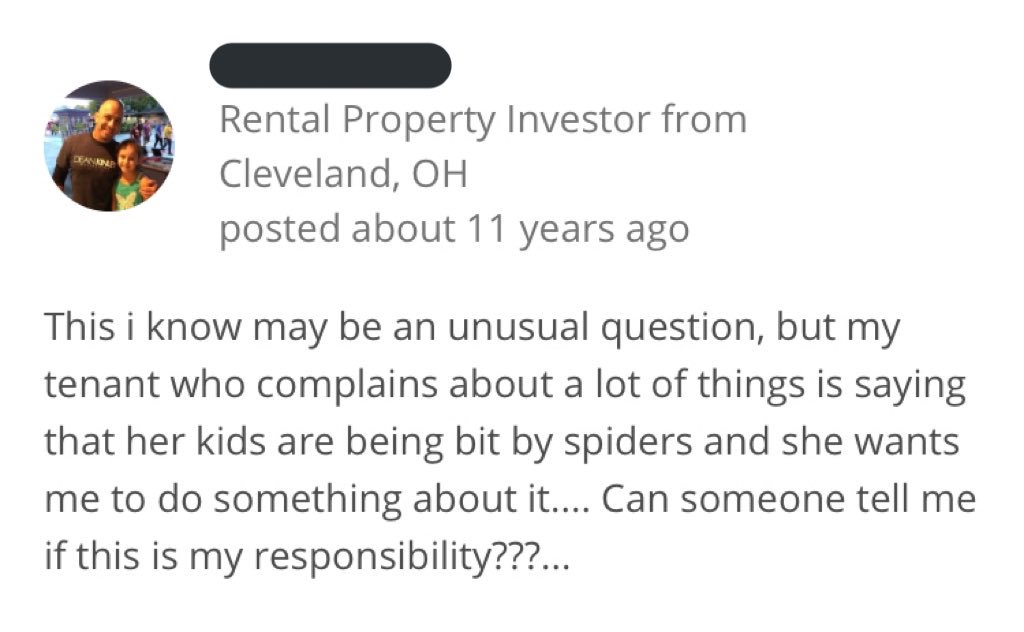This screenshot has height=632, width=1024.
Task: Click the last line "if this is my"
Action: 307,557
